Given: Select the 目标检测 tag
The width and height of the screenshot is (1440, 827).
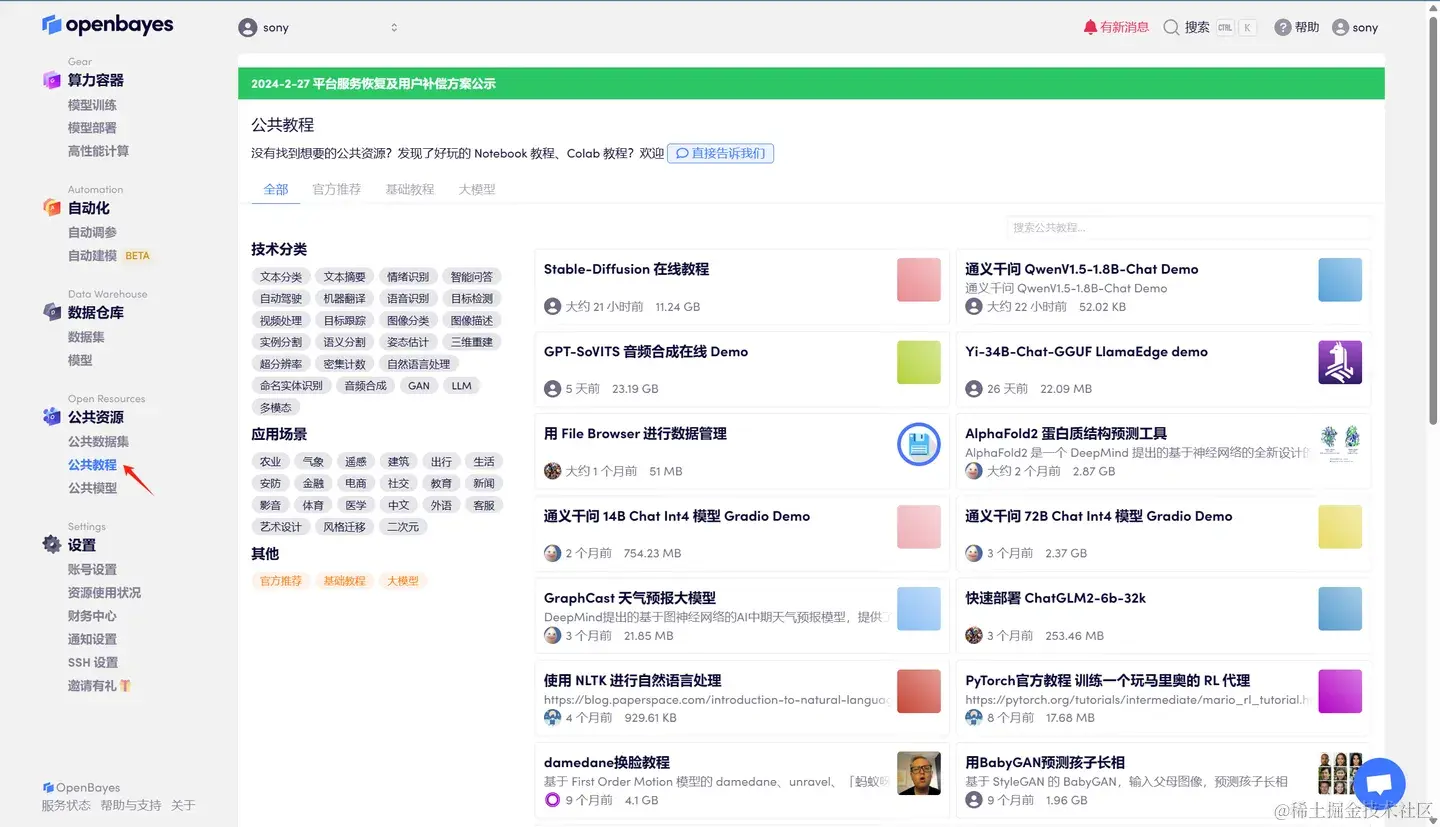Looking at the screenshot, I should pos(471,298).
